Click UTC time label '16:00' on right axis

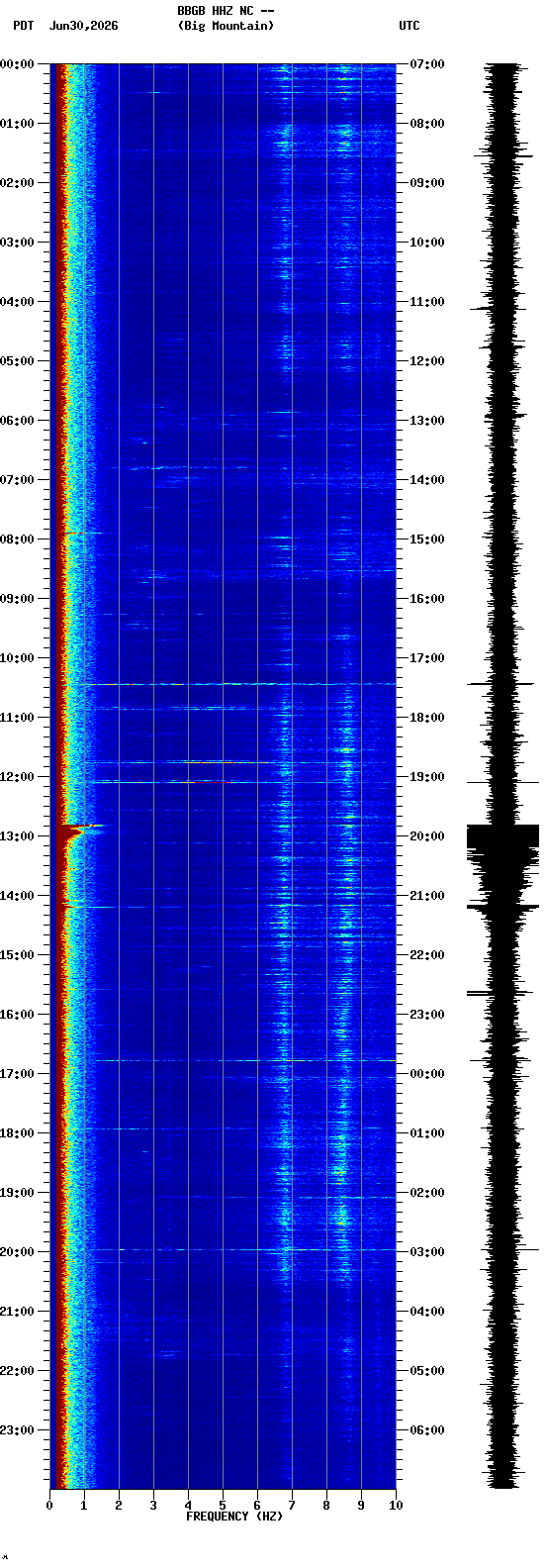pos(427,599)
